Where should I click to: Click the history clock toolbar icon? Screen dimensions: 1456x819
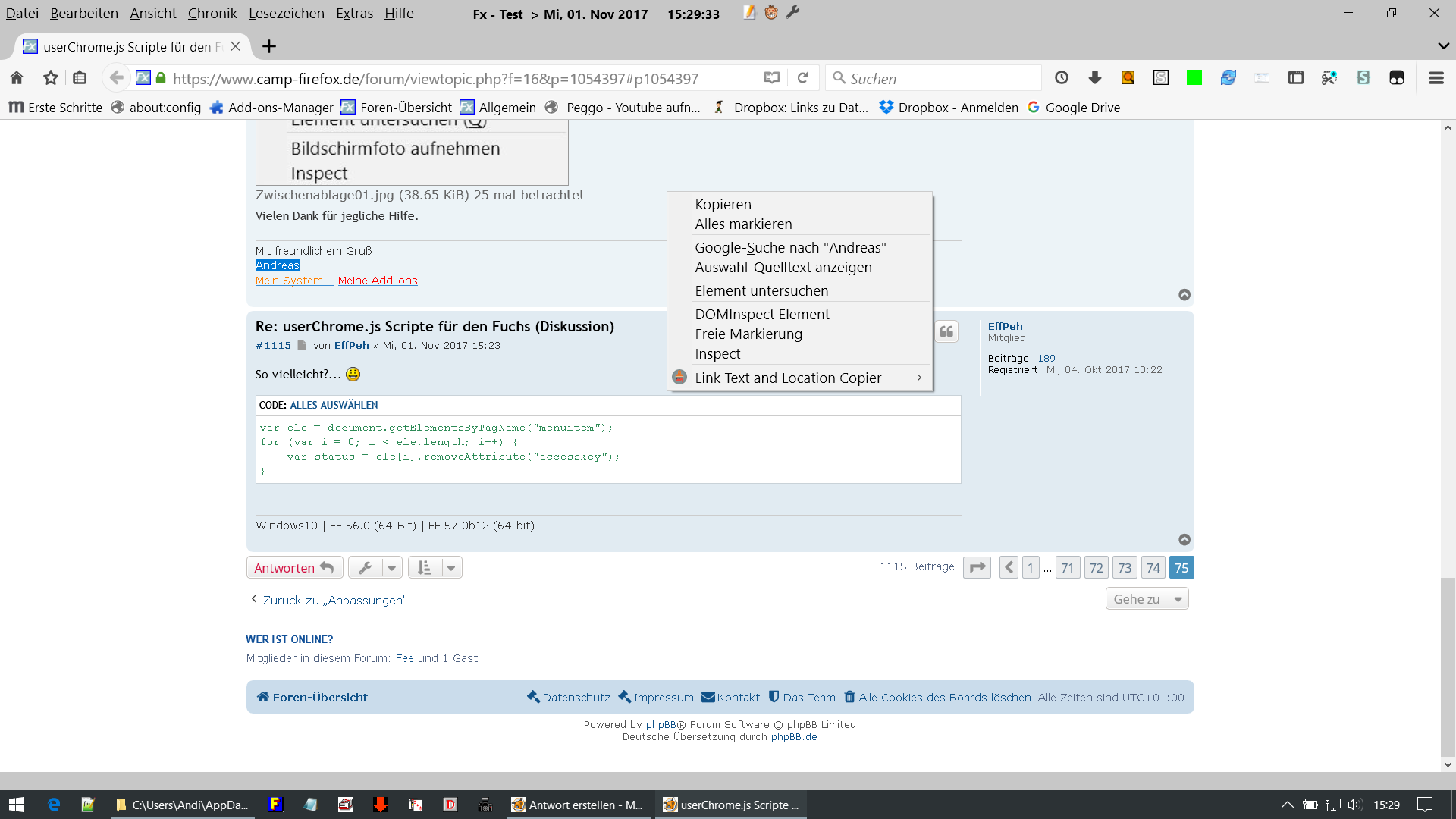coord(1062,78)
